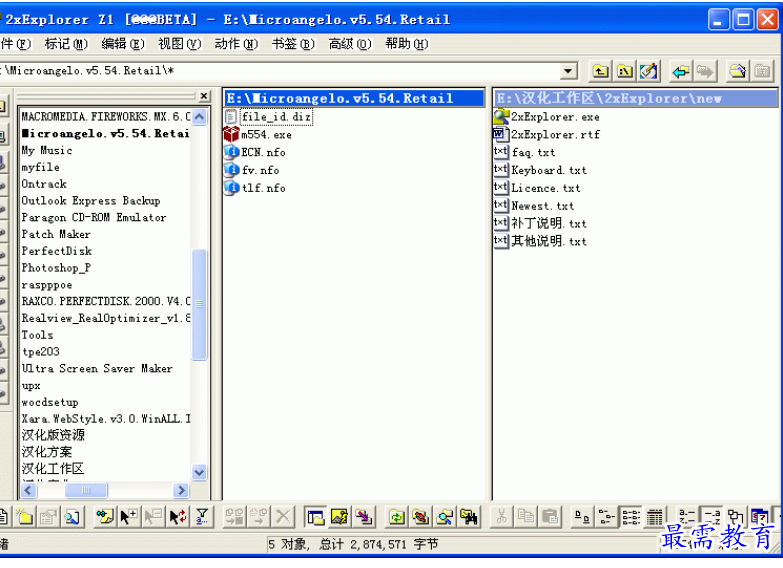Click the picture edit icon in the bottom toolbar
783x568 pixels.
340,517
